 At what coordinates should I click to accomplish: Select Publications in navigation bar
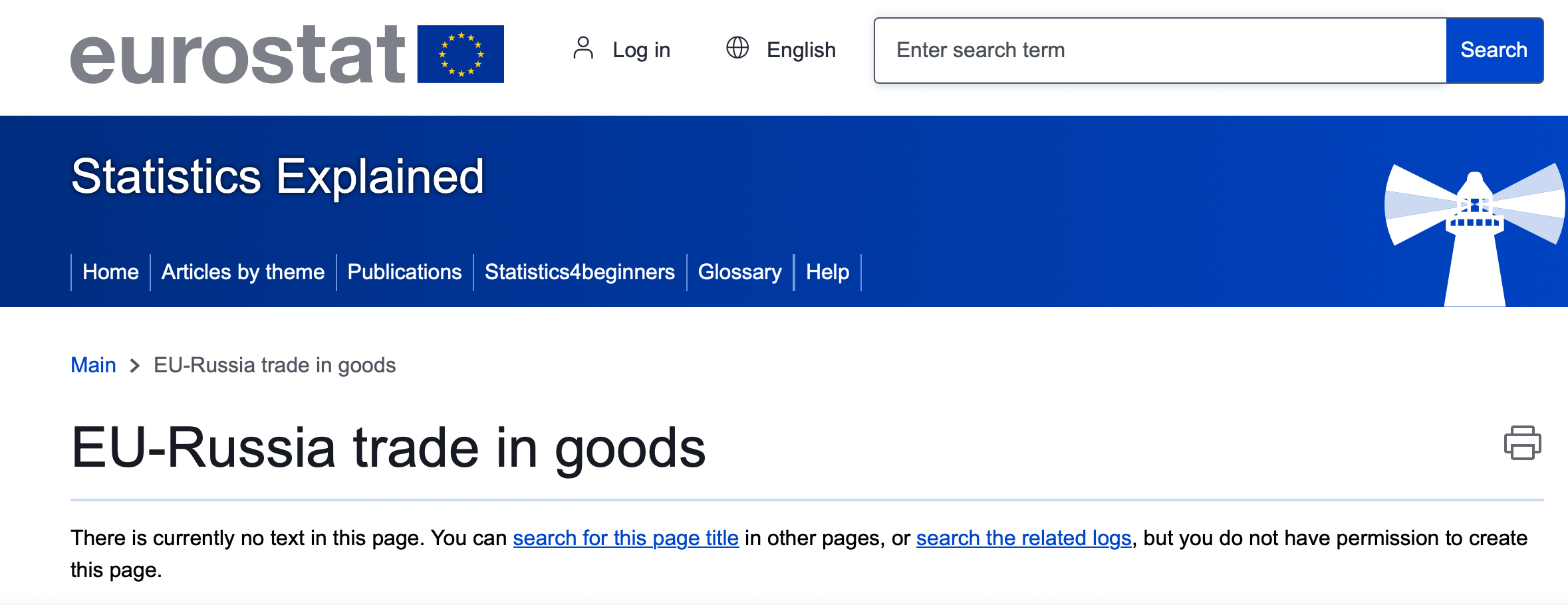(404, 272)
